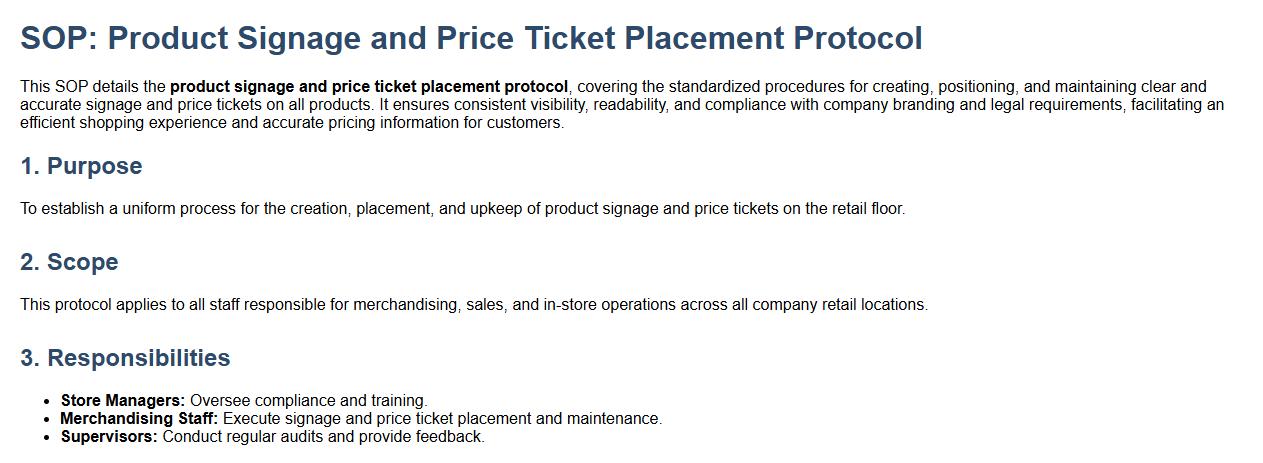This screenshot has height=463, width=1263.
Task: Click the bold "Store Managers:" label
Action: point(123,401)
